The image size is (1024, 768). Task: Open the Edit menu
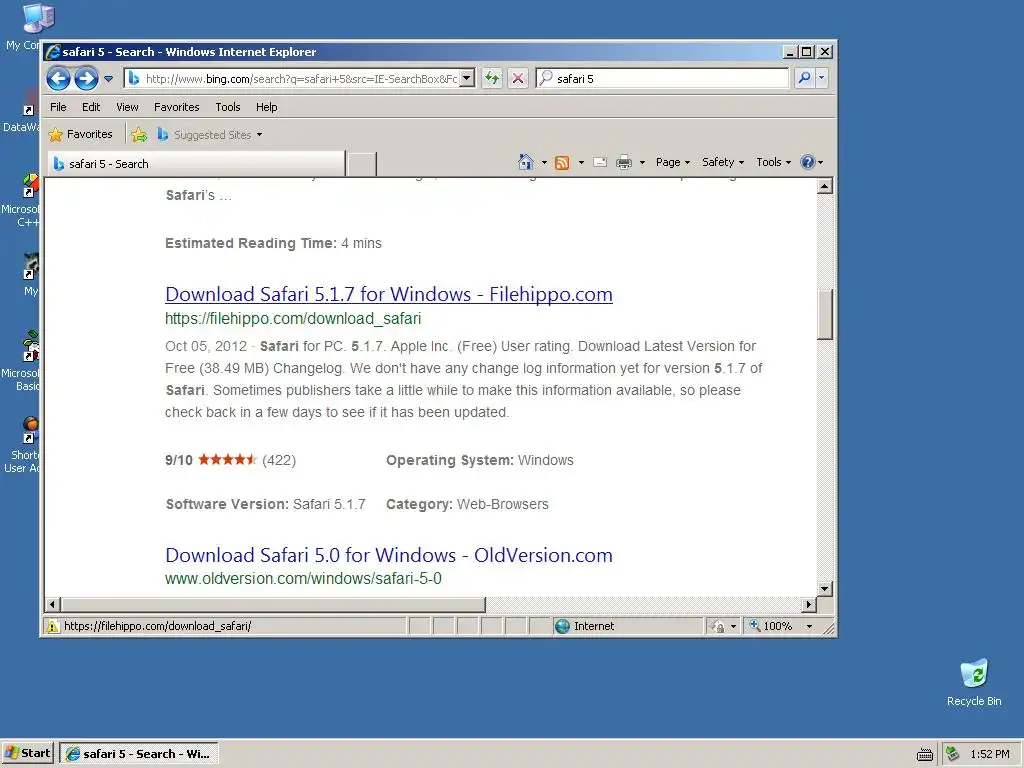point(91,107)
